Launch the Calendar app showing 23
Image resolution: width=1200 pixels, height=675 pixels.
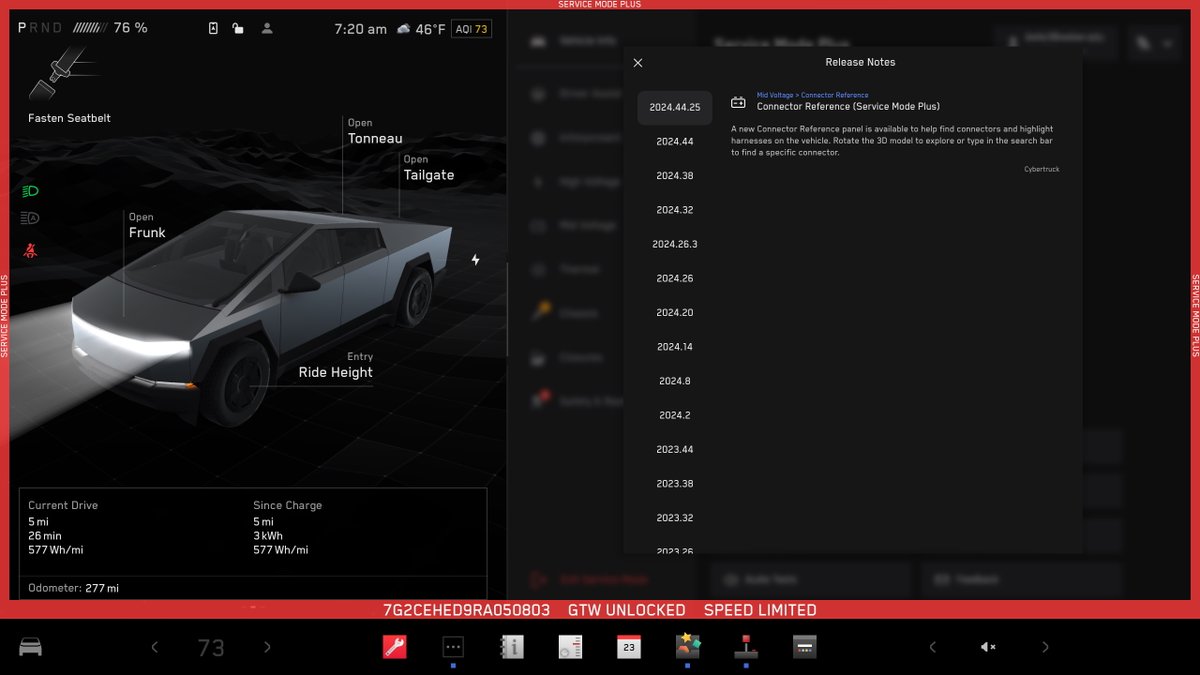tap(628, 647)
